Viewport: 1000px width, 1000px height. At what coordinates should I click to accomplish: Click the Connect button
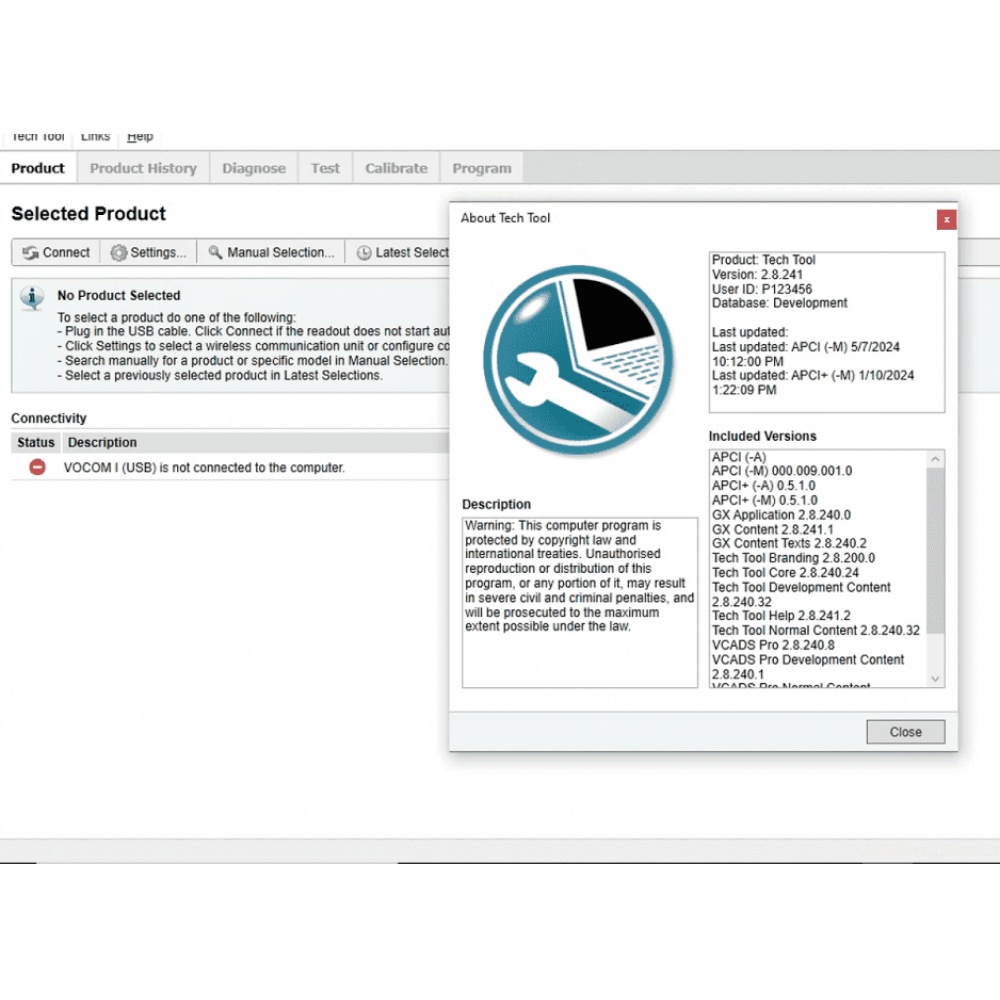click(56, 253)
